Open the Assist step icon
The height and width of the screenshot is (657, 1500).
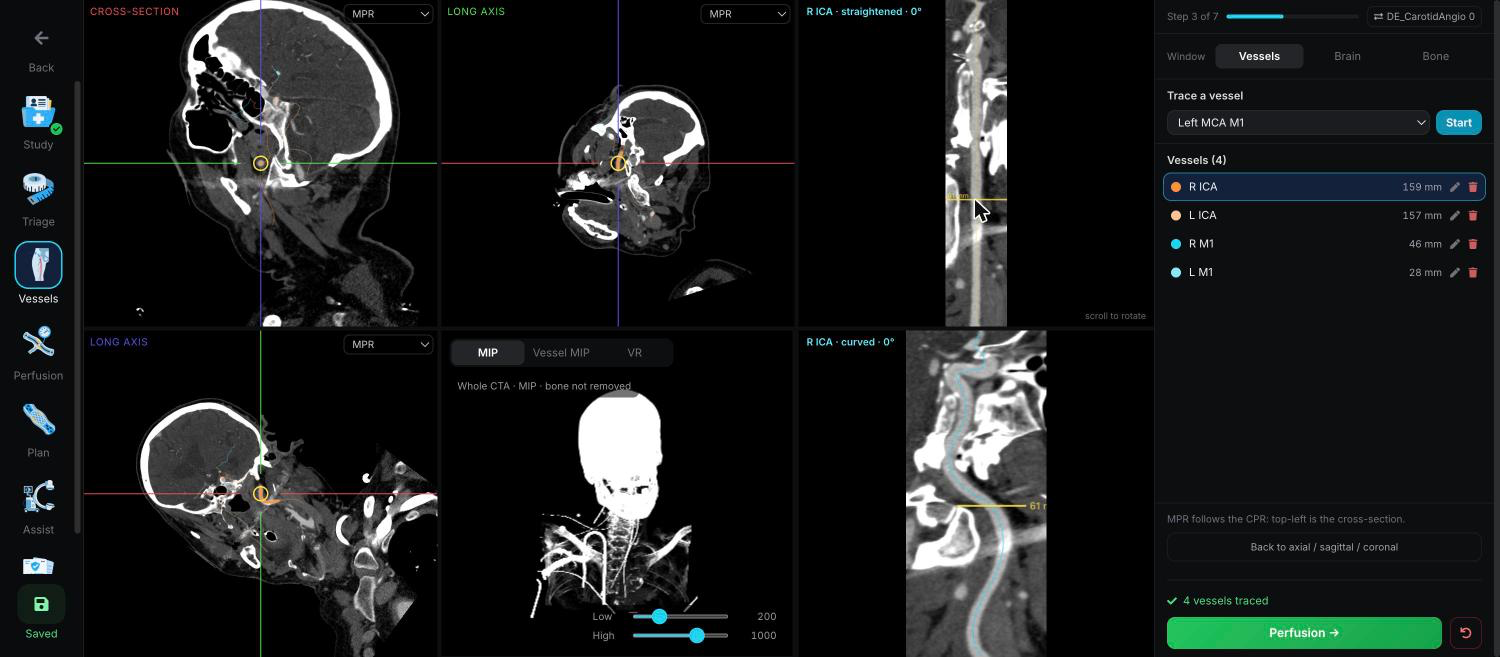(x=39, y=496)
